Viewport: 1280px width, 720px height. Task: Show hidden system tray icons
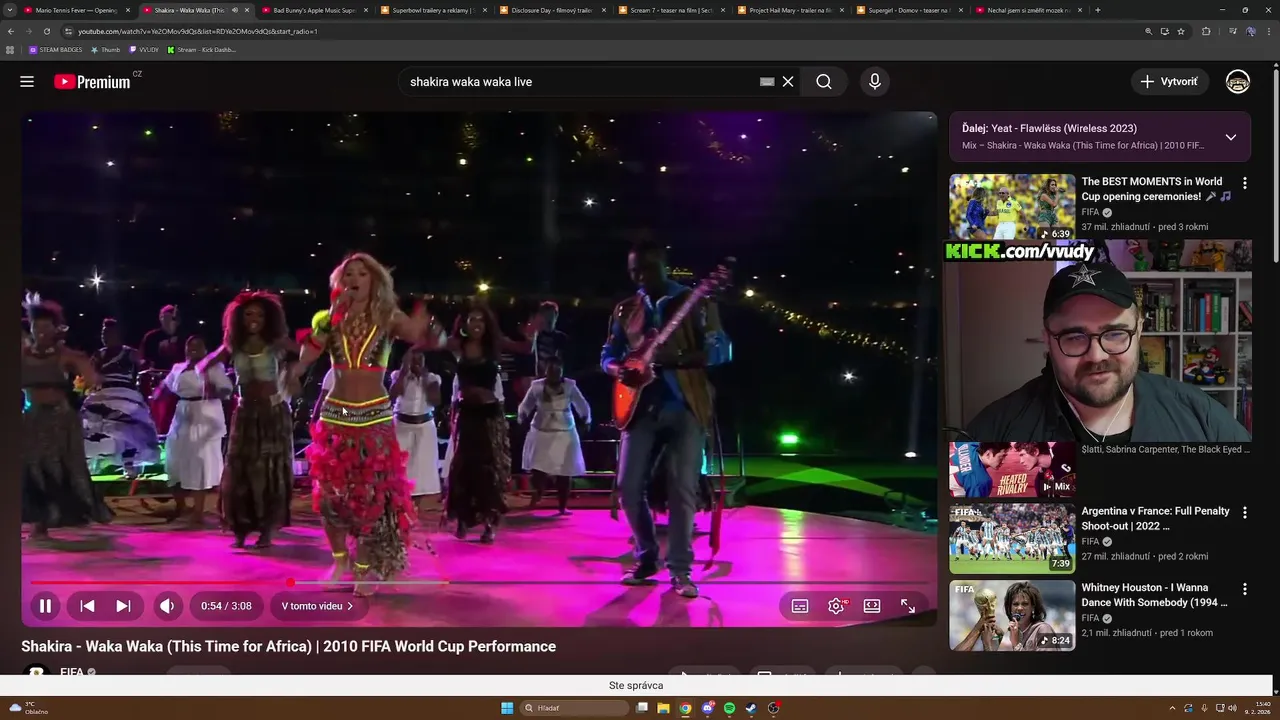pyautogui.click(x=1174, y=708)
